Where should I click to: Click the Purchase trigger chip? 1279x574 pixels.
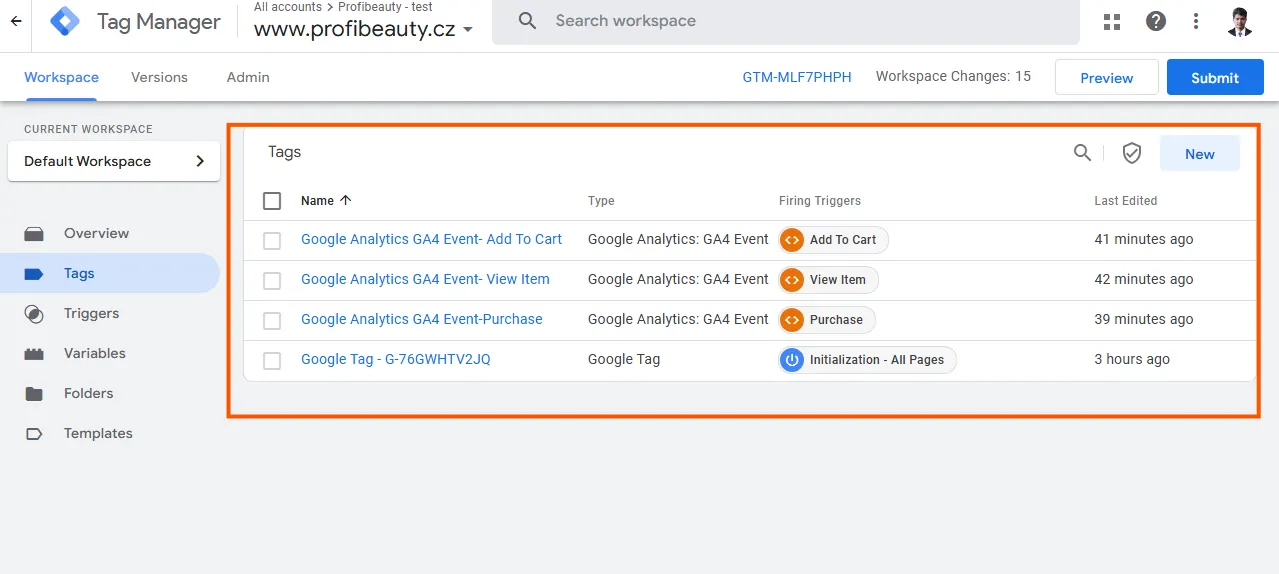coord(827,320)
